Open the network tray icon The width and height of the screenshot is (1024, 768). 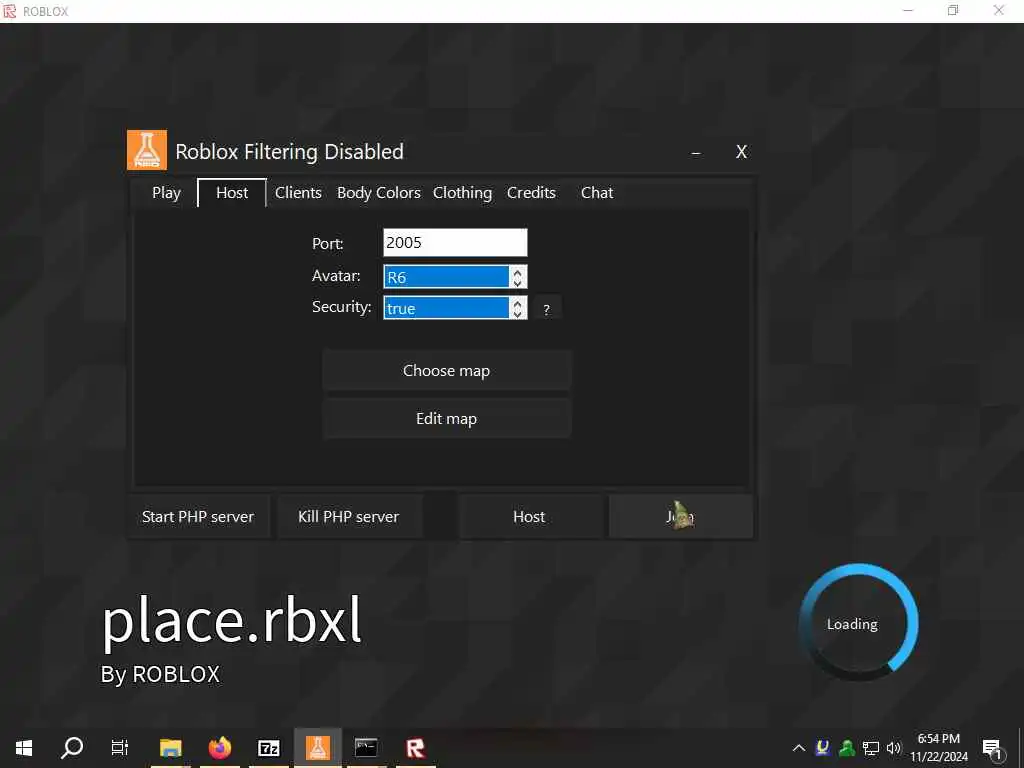[x=871, y=748]
